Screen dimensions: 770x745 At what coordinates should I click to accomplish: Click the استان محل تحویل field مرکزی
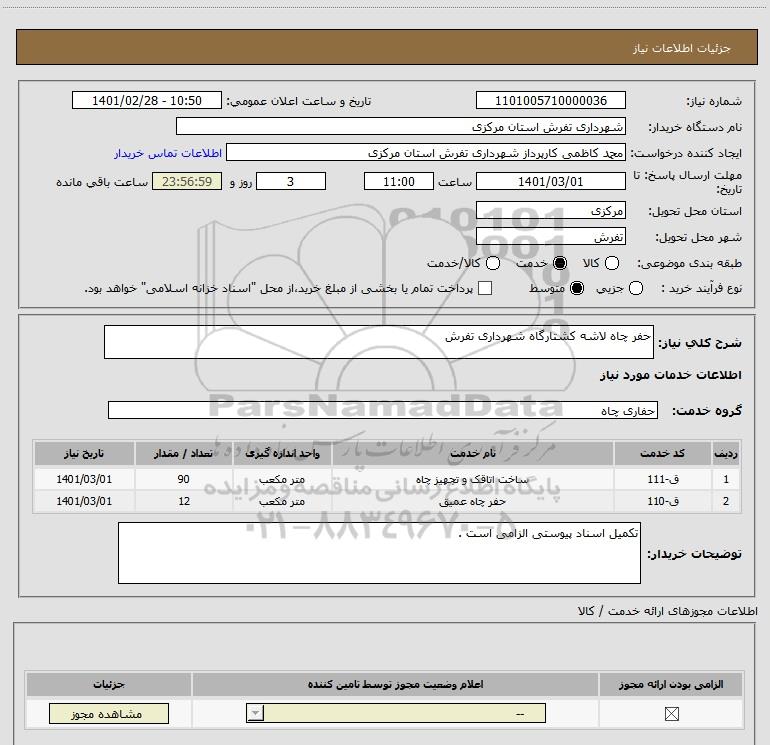(x=550, y=211)
